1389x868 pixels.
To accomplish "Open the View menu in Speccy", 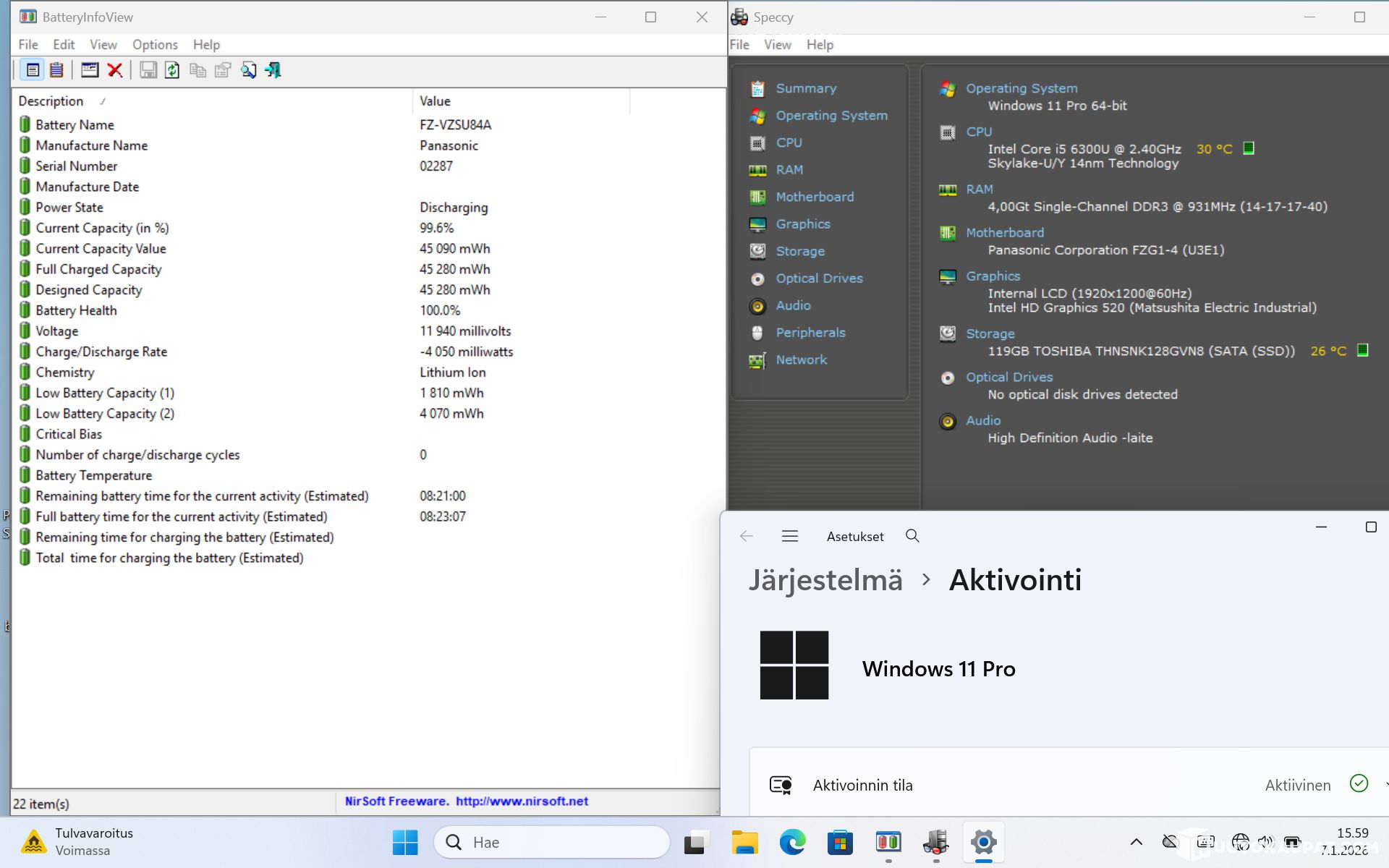I will [777, 45].
